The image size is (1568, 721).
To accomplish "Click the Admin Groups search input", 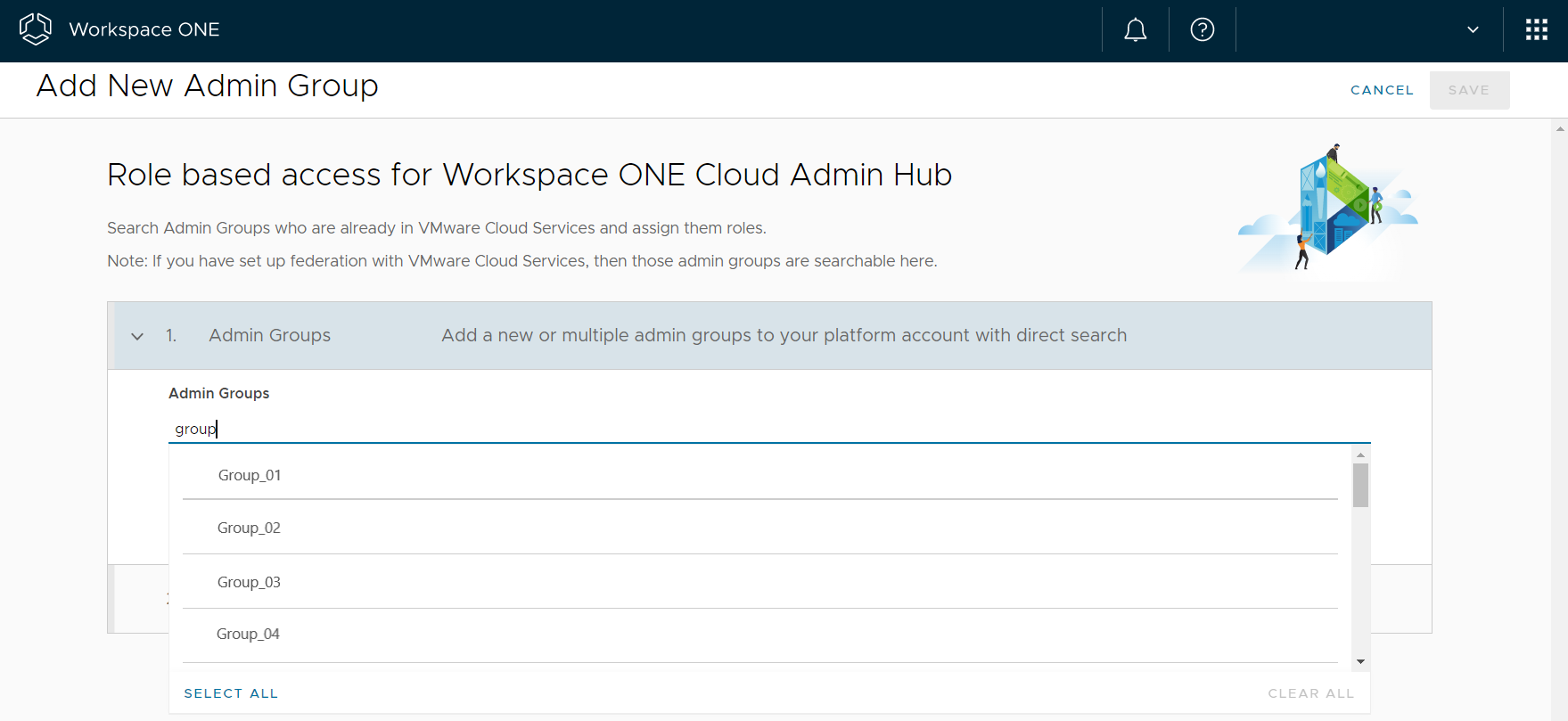I will (x=769, y=429).
